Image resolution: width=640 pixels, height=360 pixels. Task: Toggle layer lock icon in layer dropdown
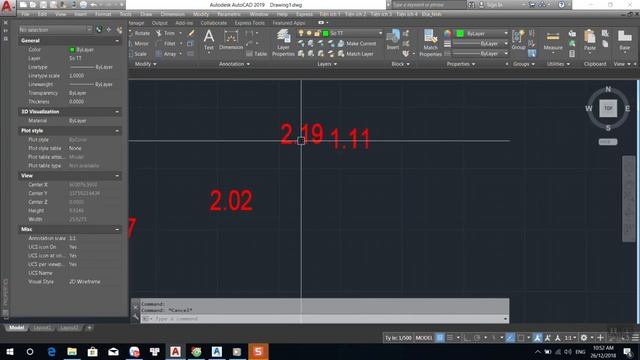click(317, 33)
